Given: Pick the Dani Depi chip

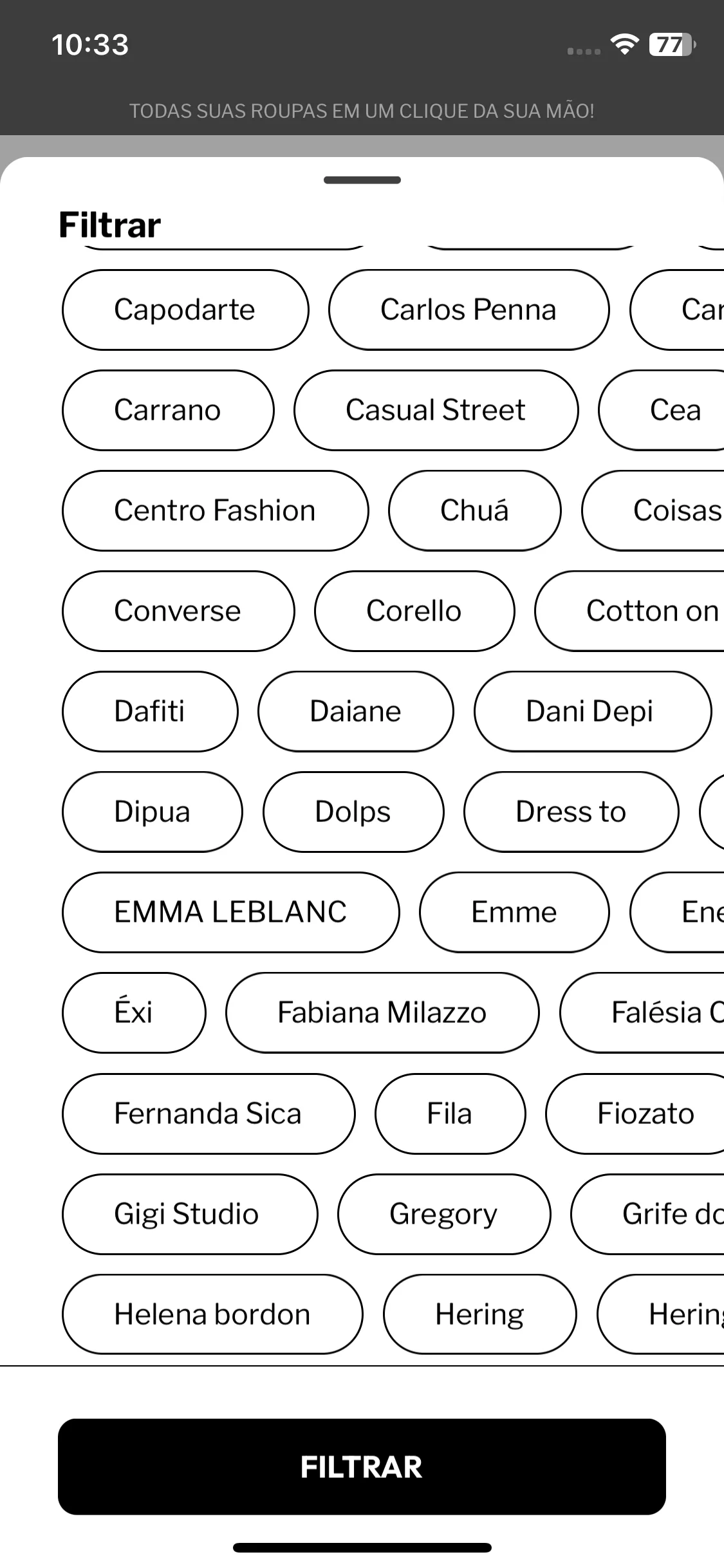Looking at the screenshot, I should [593, 711].
